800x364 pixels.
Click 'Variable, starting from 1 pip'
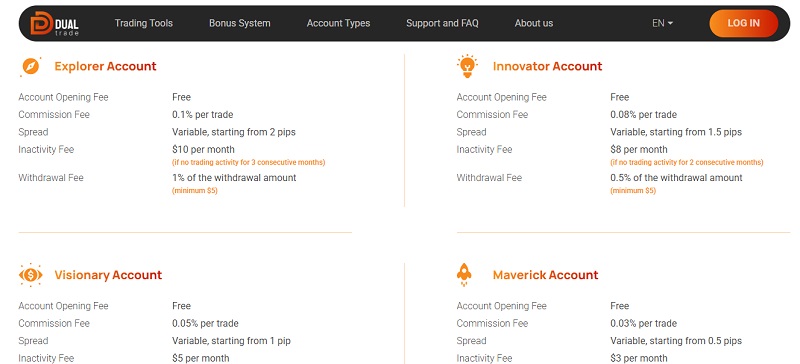231,341
